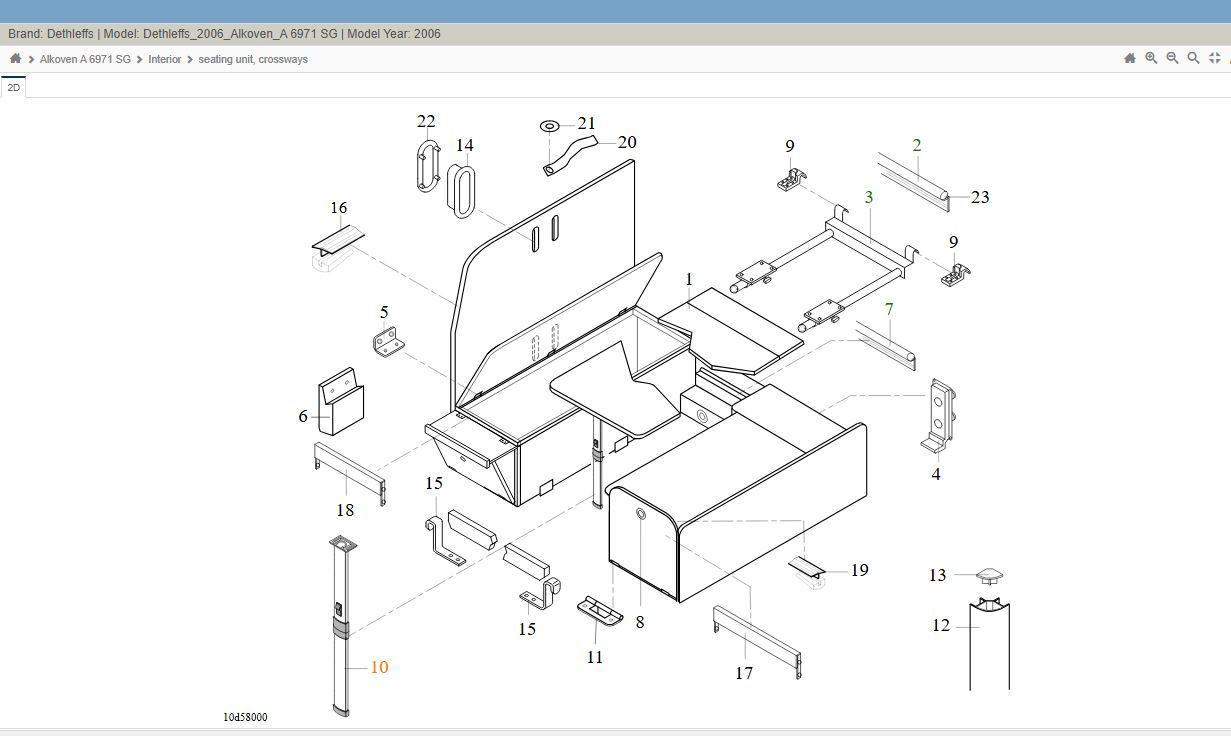1231x736 pixels.
Task: Click the home icon in the right toolbar
Action: (x=1130, y=58)
